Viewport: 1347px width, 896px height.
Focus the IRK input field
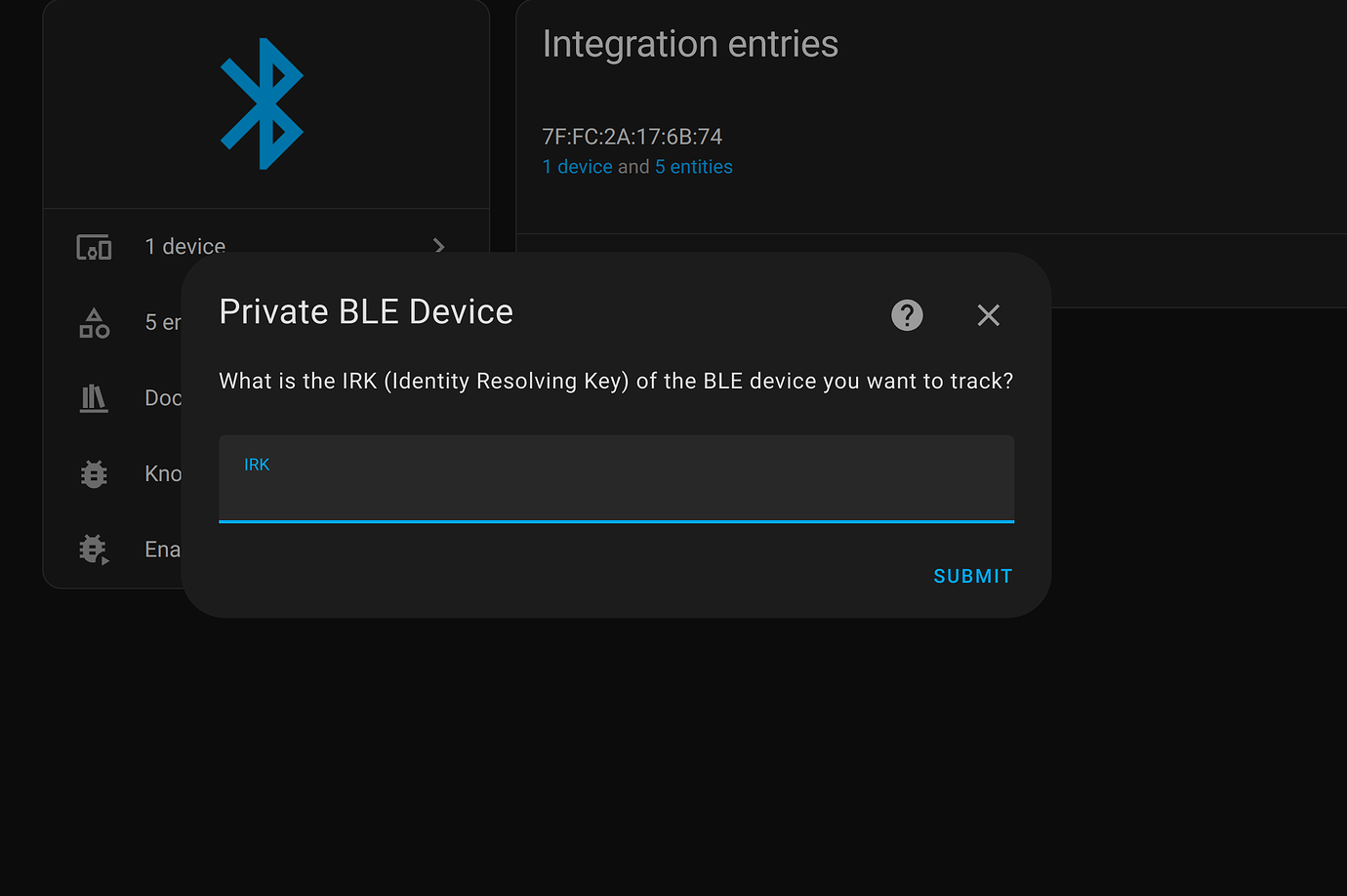(x=615, y=483)
